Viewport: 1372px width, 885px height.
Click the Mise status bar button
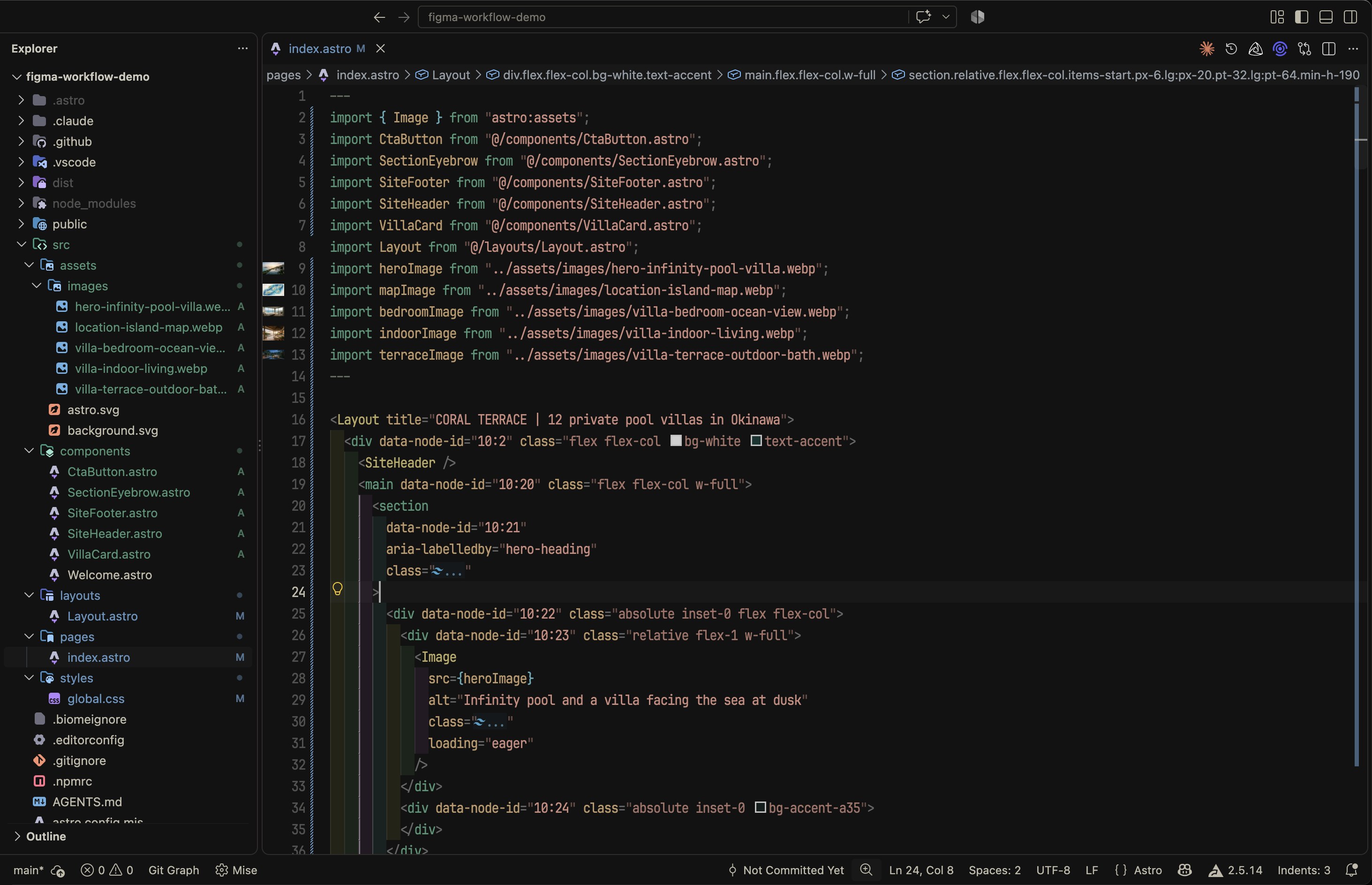(237, 870)
